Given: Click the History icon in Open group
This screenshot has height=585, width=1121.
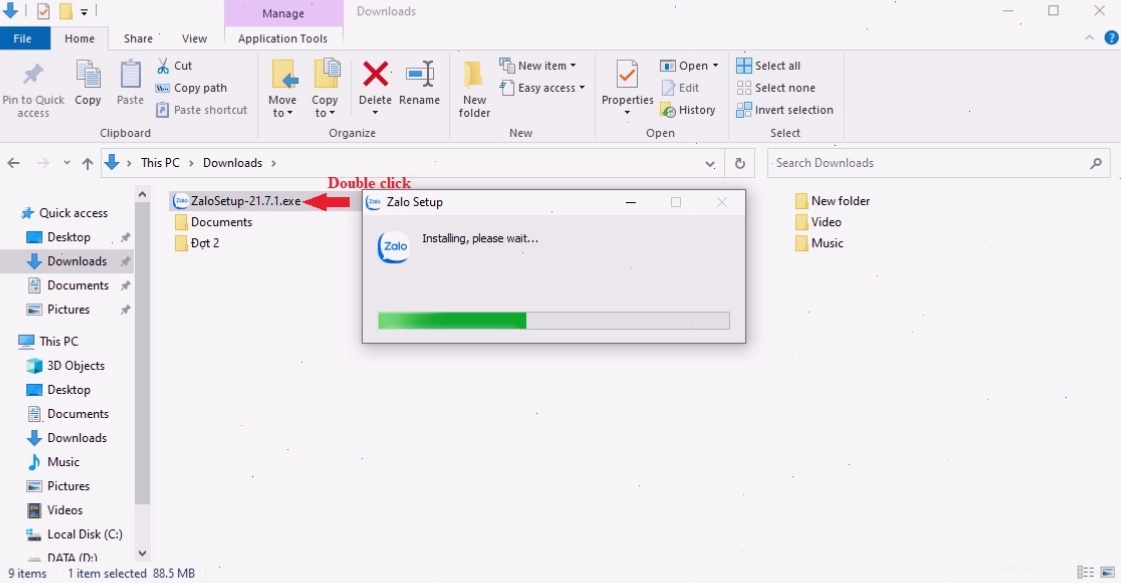Looking at the screenshot, I should click(x=668, y=110).
